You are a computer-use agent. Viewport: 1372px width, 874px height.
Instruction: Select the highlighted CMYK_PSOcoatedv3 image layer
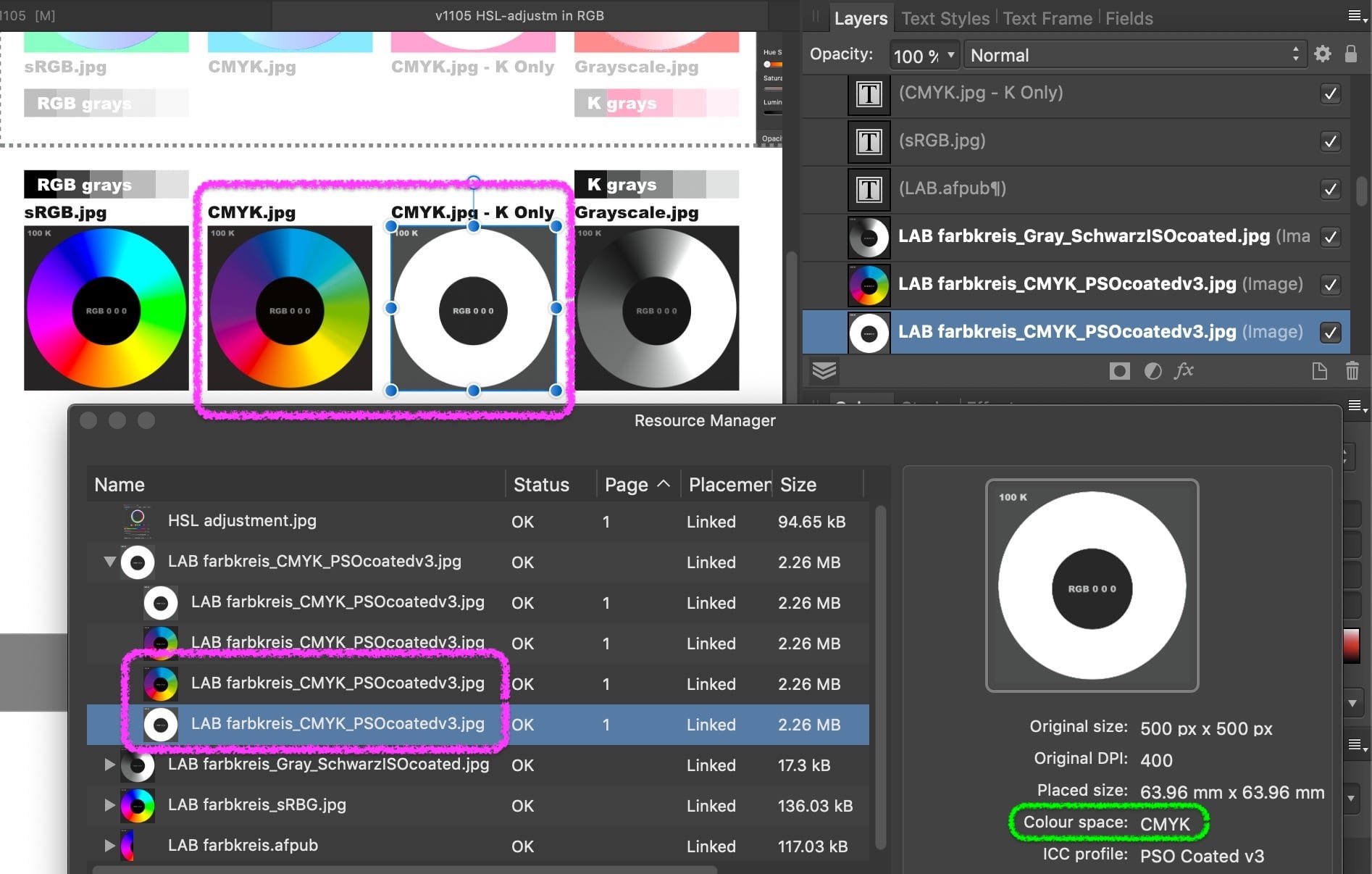pyautogui.click(x=1076, y=333)
